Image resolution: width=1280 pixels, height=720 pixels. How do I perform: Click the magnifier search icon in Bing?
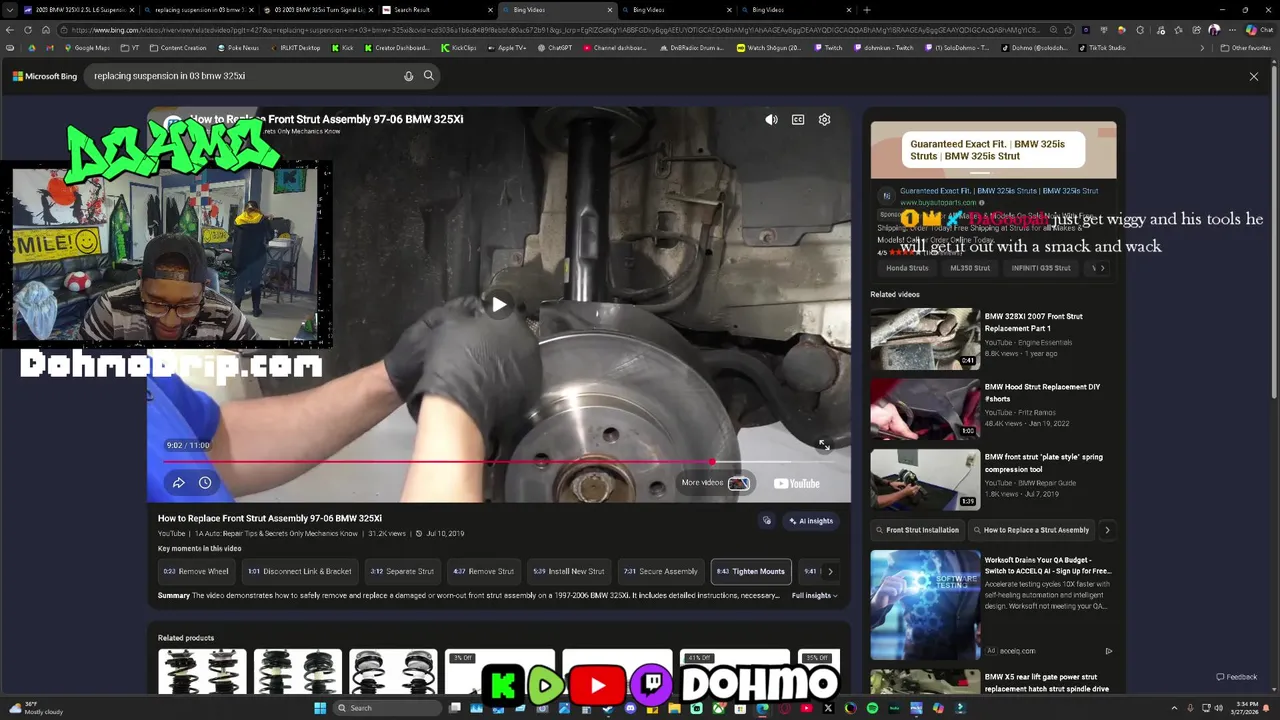click(x=429, y=76)
